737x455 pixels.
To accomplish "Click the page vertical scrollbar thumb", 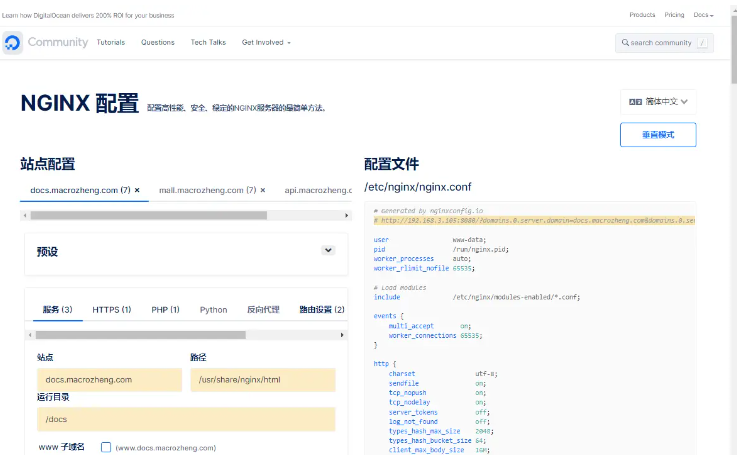I will [x=734, y=49].
